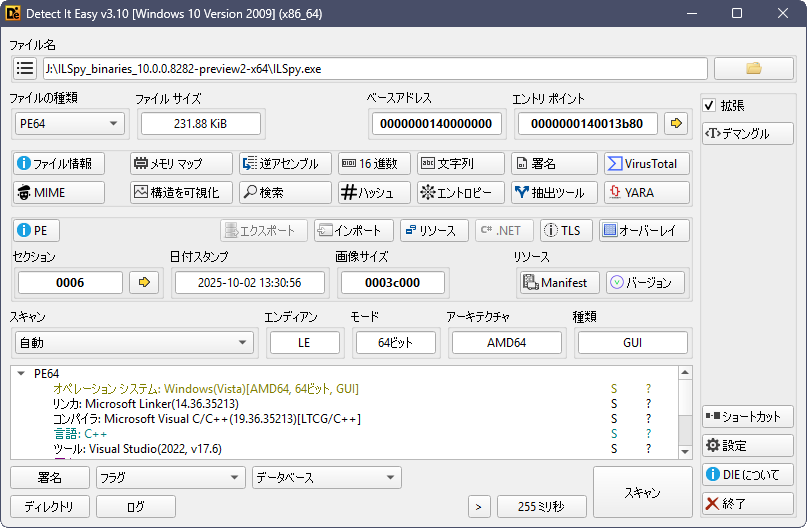The image size is (807, 528).
Task: Click the file path input field
Action: tap(375, 68)
